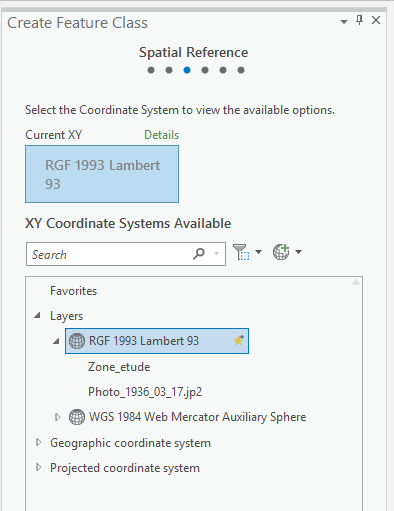Open the pane options menu arrow
Viewport: 394px width, 511px height.
344,22
